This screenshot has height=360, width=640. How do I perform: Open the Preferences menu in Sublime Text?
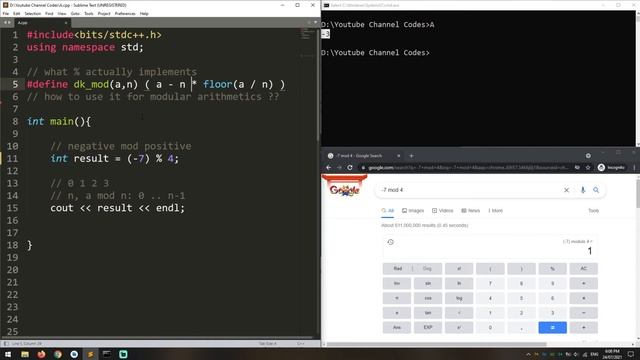(x=125, y=13)
